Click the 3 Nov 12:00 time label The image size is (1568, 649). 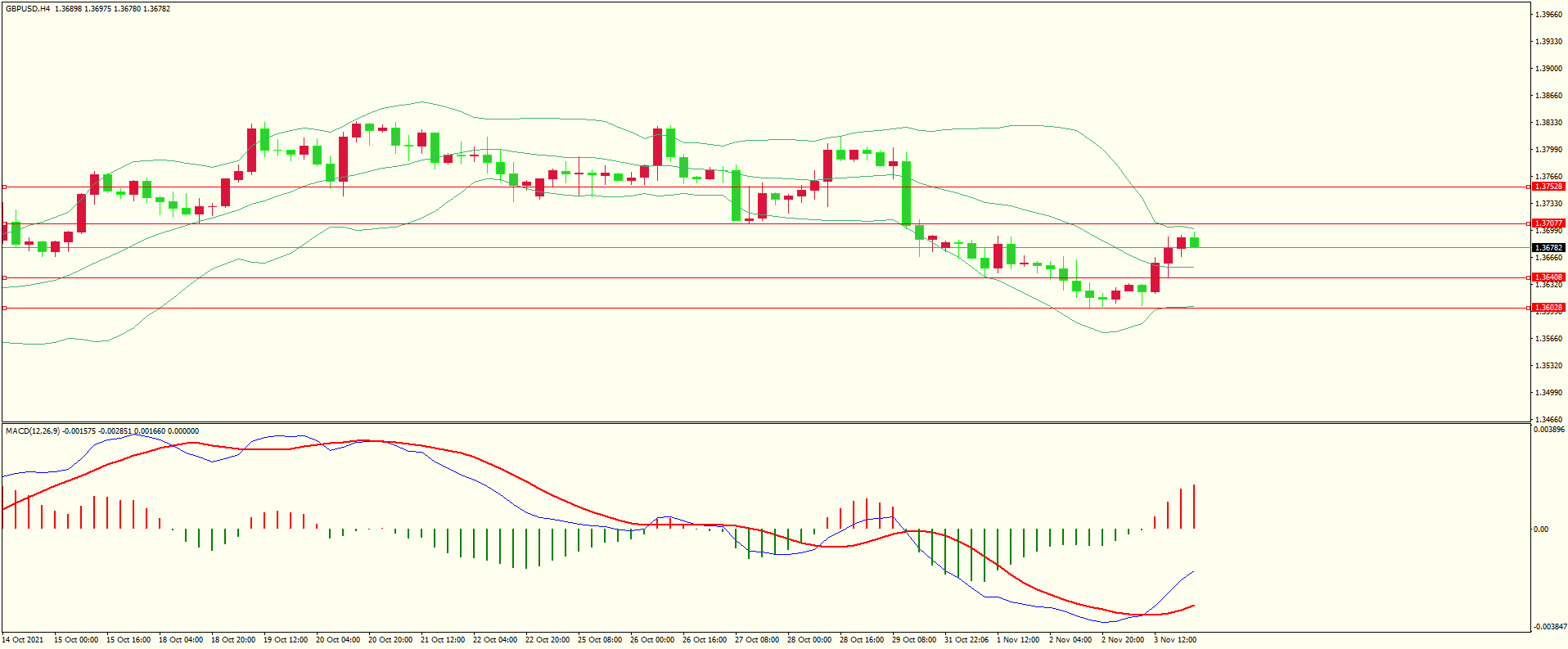[1175, 640]
